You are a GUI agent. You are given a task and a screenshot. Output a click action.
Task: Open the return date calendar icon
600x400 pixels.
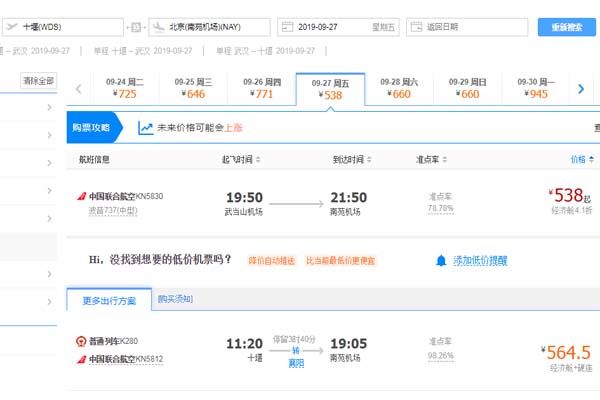click(x=416, y=27)
